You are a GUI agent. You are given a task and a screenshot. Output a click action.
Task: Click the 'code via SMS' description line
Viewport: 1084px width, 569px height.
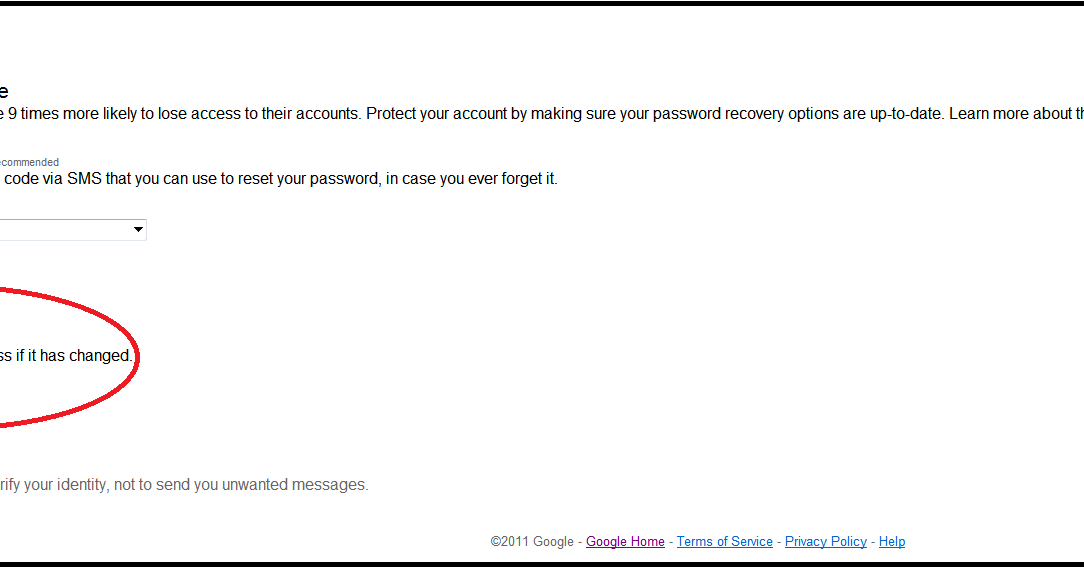point(200,179)
